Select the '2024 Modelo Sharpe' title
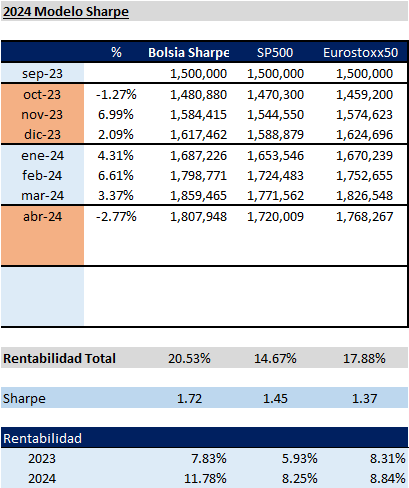Image resolution: width=409 pixels, height=488 pixels. coord(66,12)
